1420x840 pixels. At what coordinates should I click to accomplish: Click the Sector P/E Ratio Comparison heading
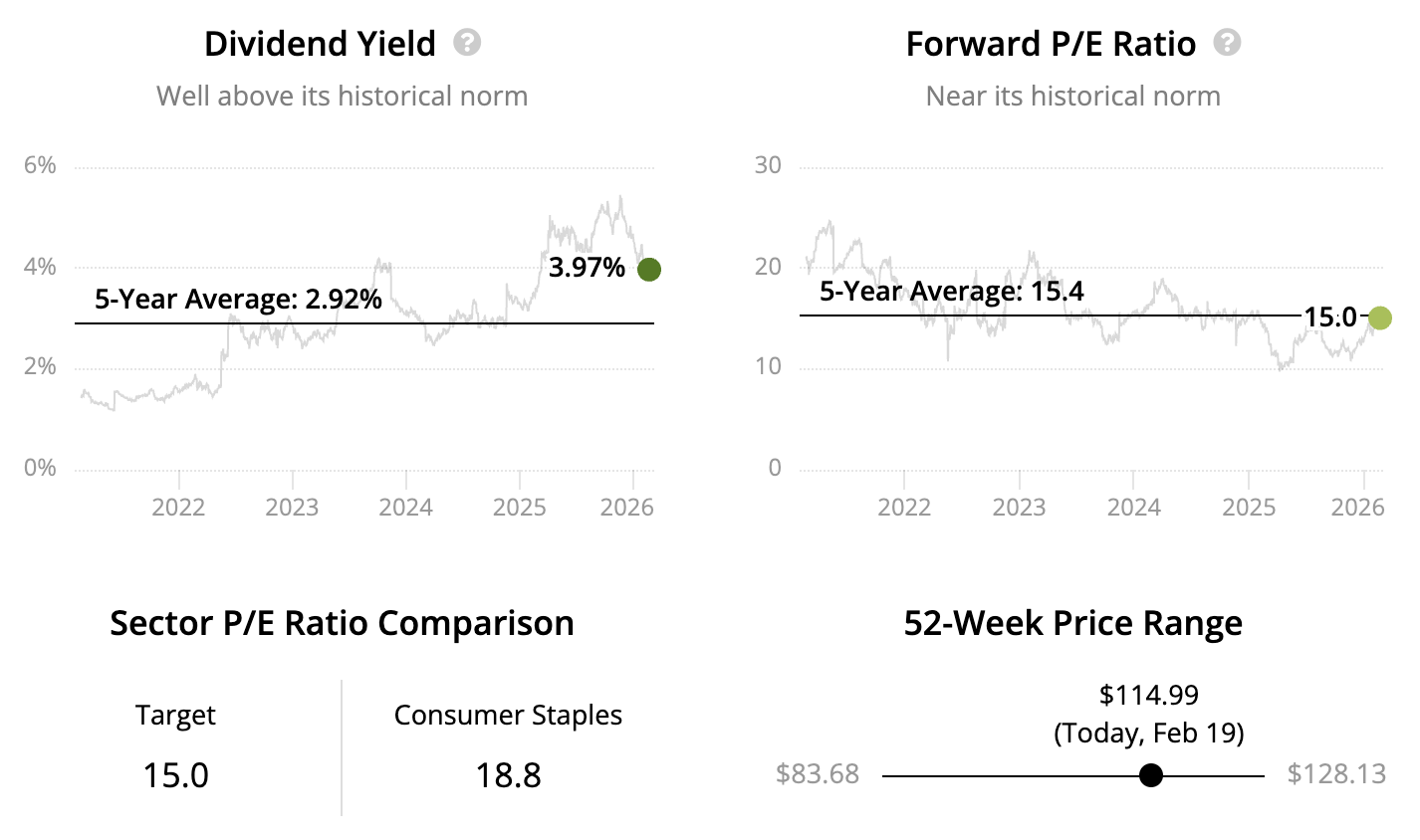pyautogui.click(x=342, y=623)
